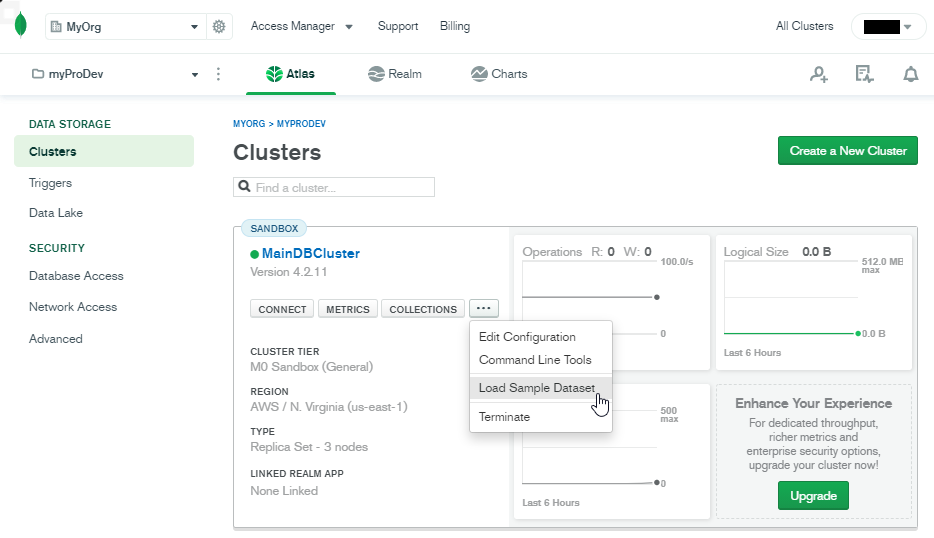Expand the MyOrg organization dropdown

(x=126, y=27)
